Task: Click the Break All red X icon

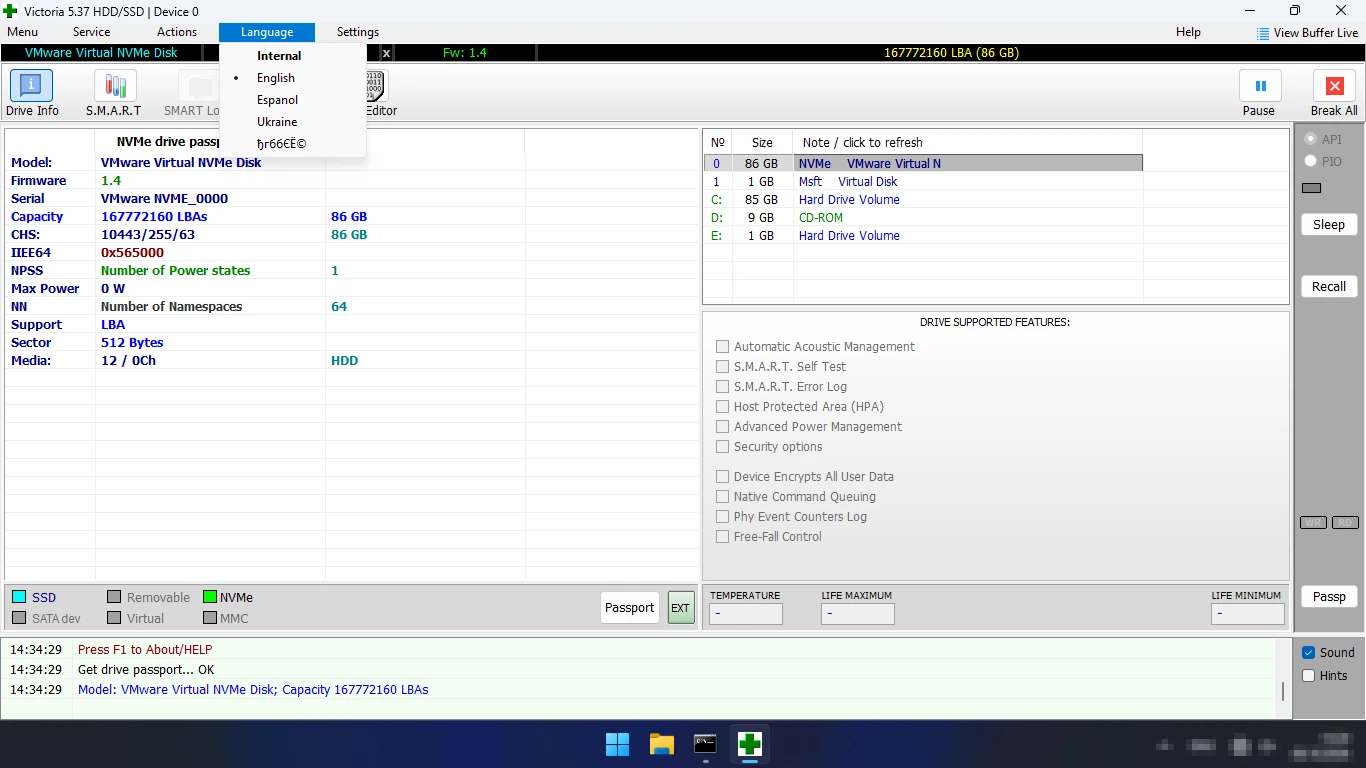Action: pyautogui.click(x=1334, y=86)
